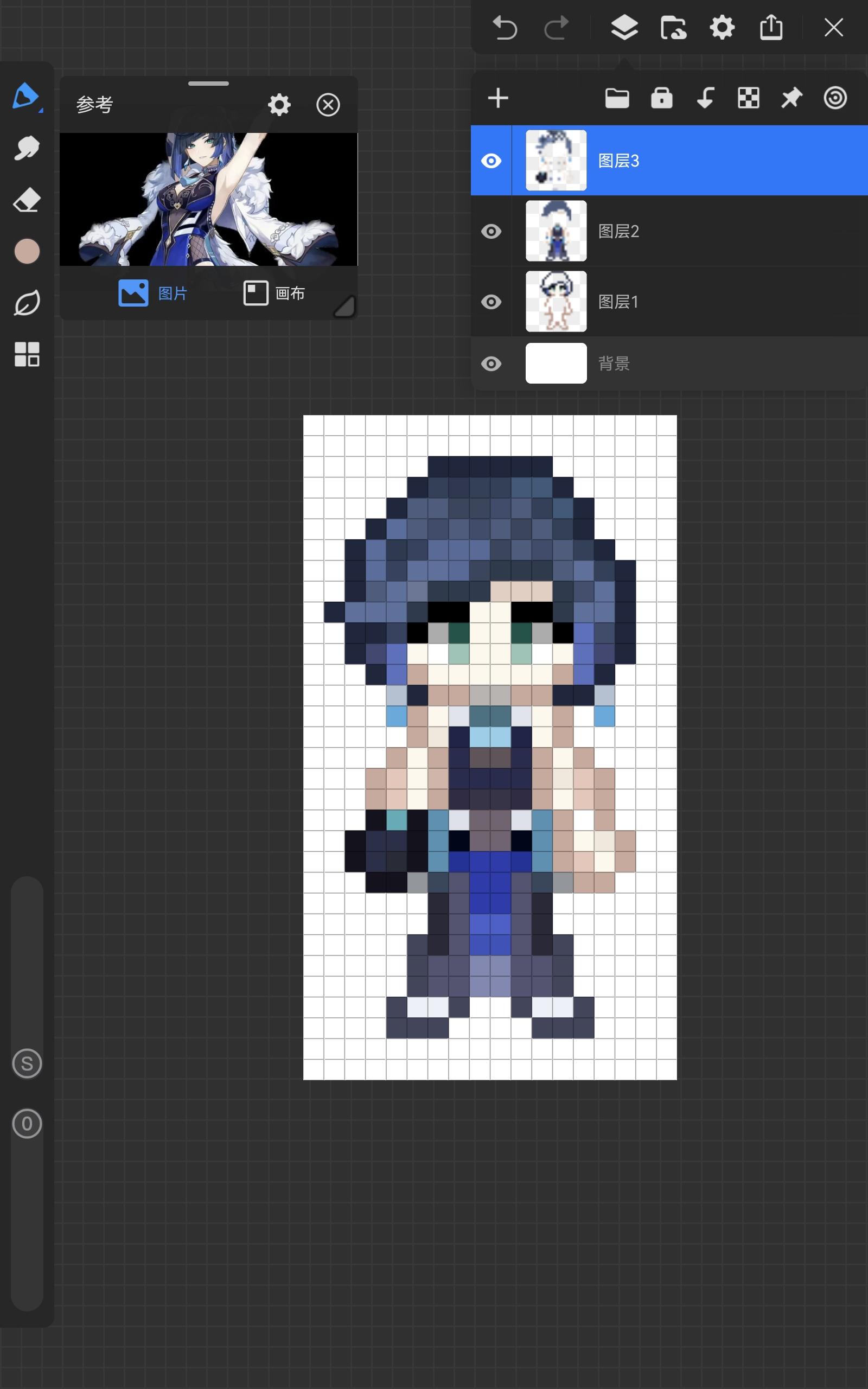Hide layer 图层3 with its eye icon

pos(491,161)
